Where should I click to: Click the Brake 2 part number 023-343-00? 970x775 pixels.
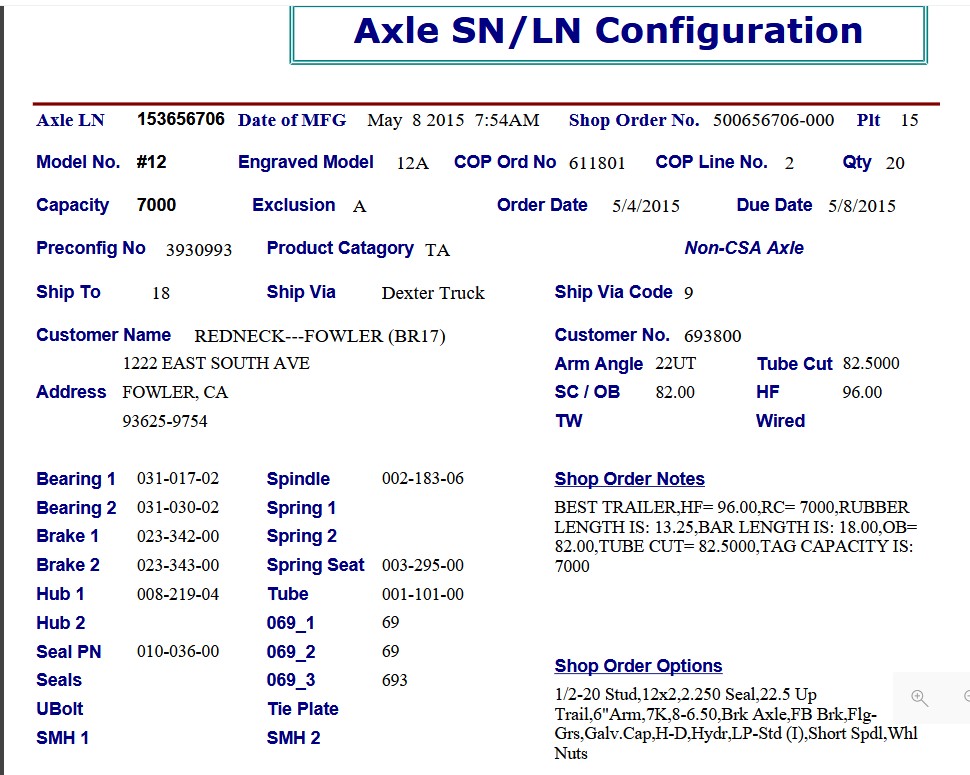click(178, 566)
